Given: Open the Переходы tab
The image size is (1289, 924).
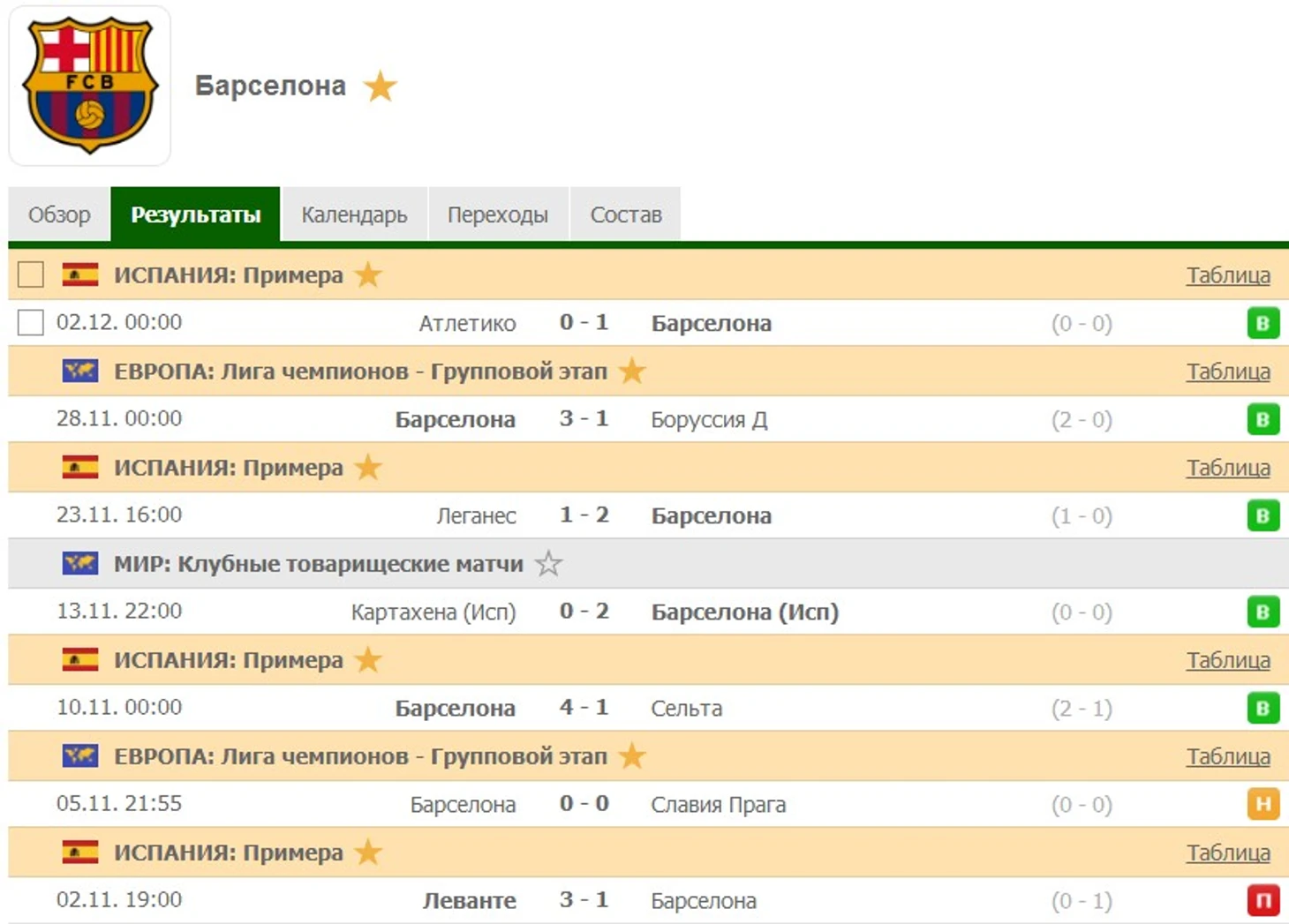Looking at the screenshot, I should (498, 214).
